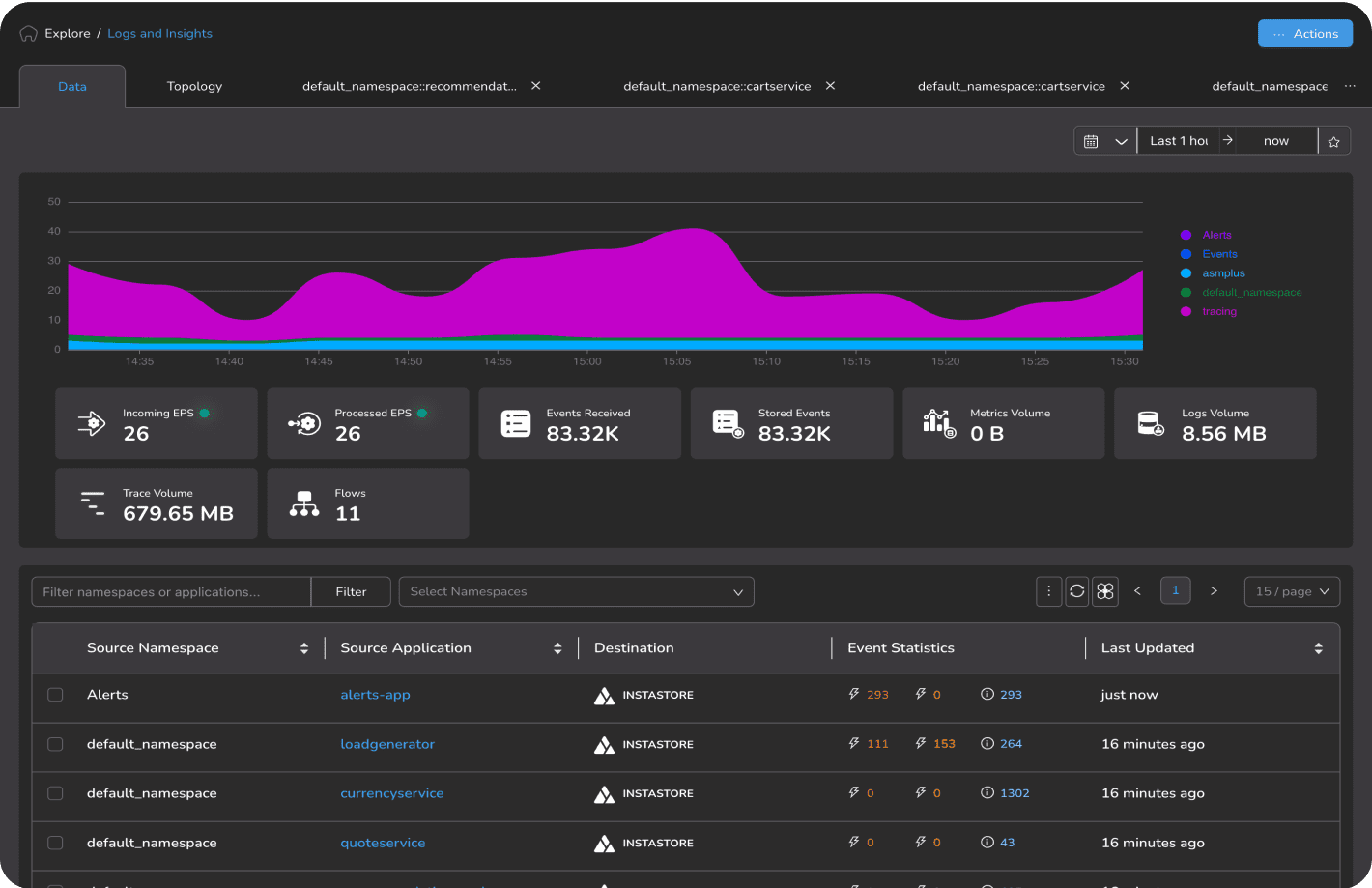Click the three-dot column options icon
This screenshot has width=1372, height=888.
1048,591
